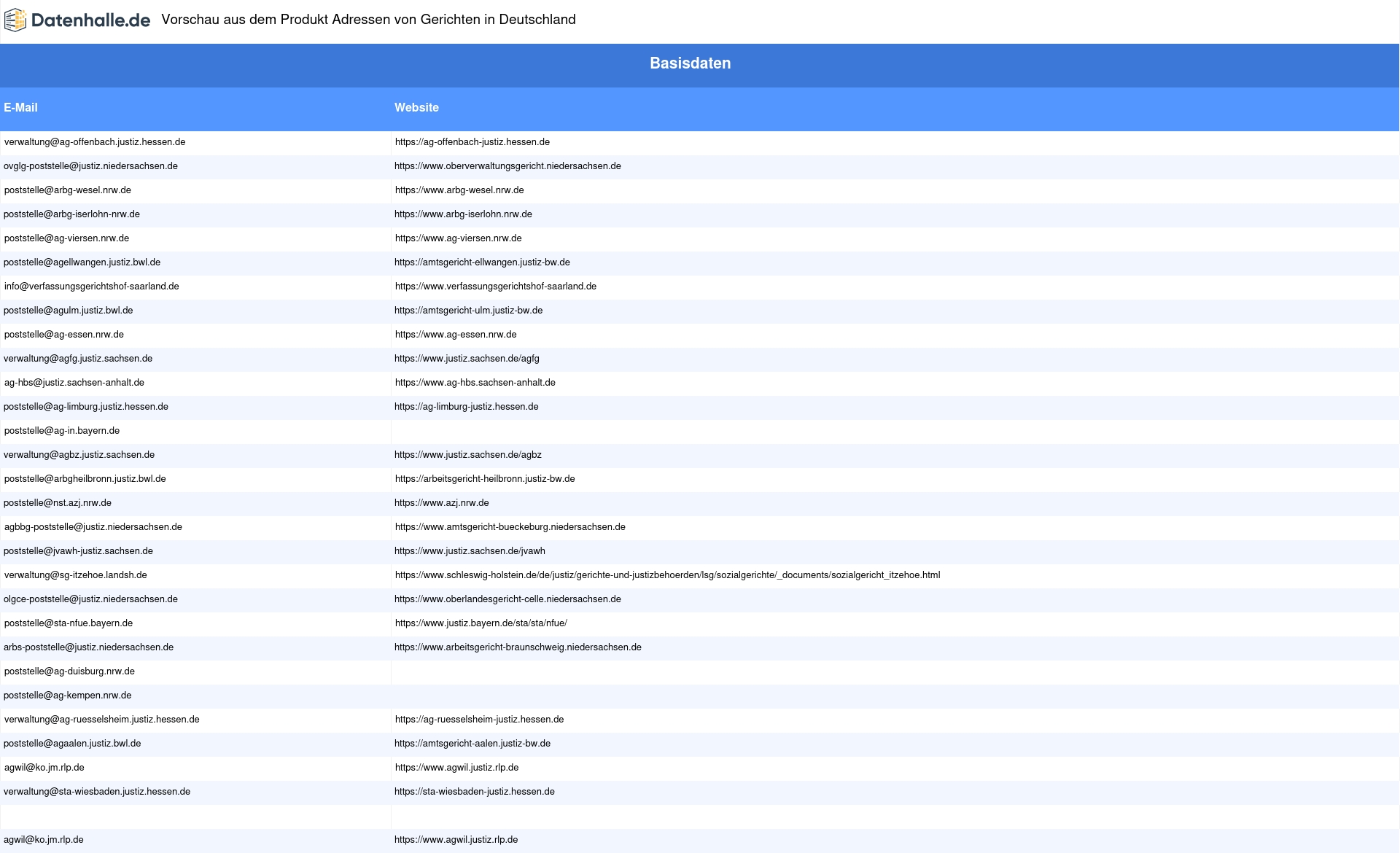1400x853 pixels.
Task: Select ovglg-poststelle@justiz.niedersachsen.de cell
Action: (90, 166)
